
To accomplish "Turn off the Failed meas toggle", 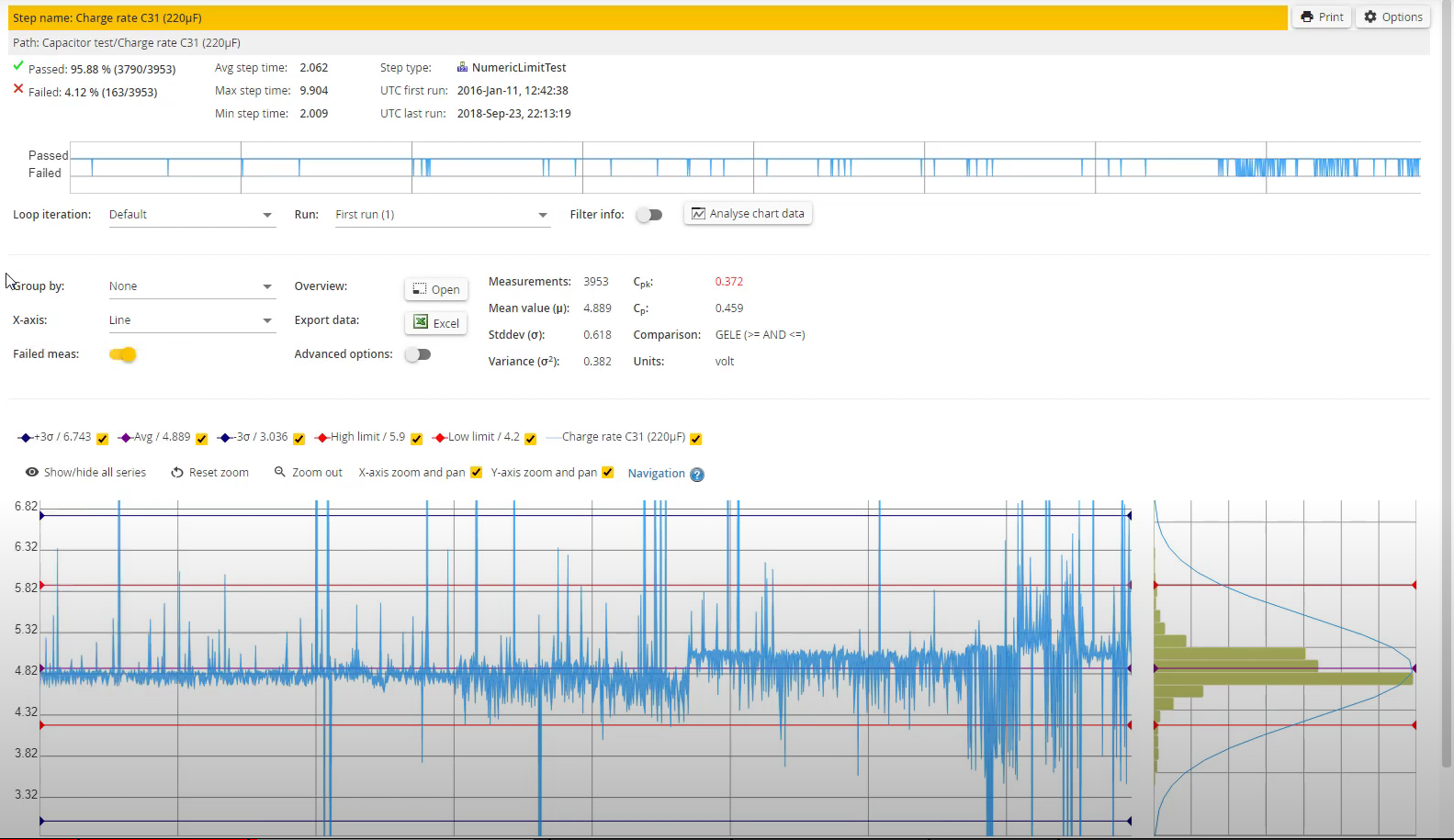I will coord(122,355).
